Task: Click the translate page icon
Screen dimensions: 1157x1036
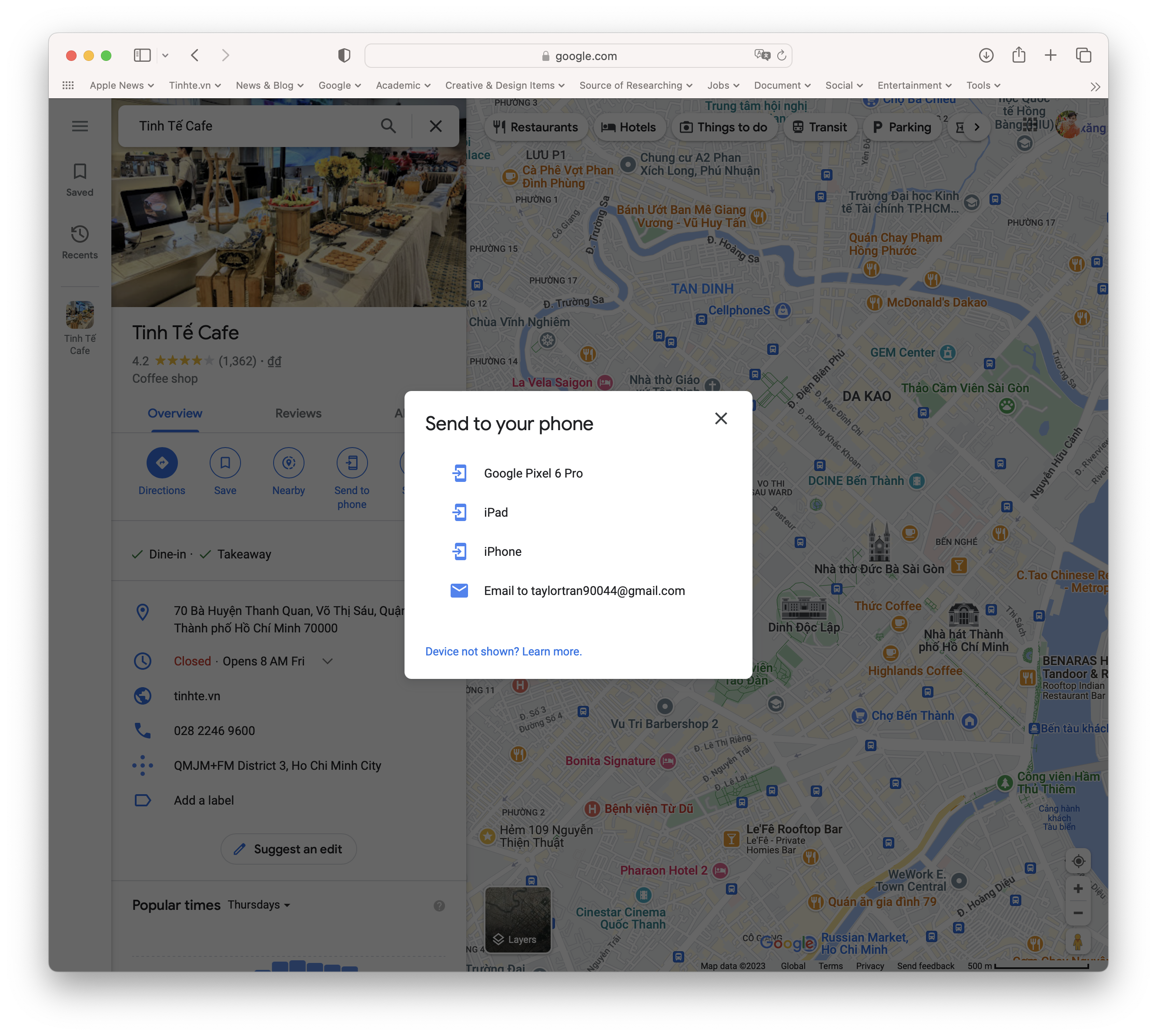Action: click(x=762, y=55)
